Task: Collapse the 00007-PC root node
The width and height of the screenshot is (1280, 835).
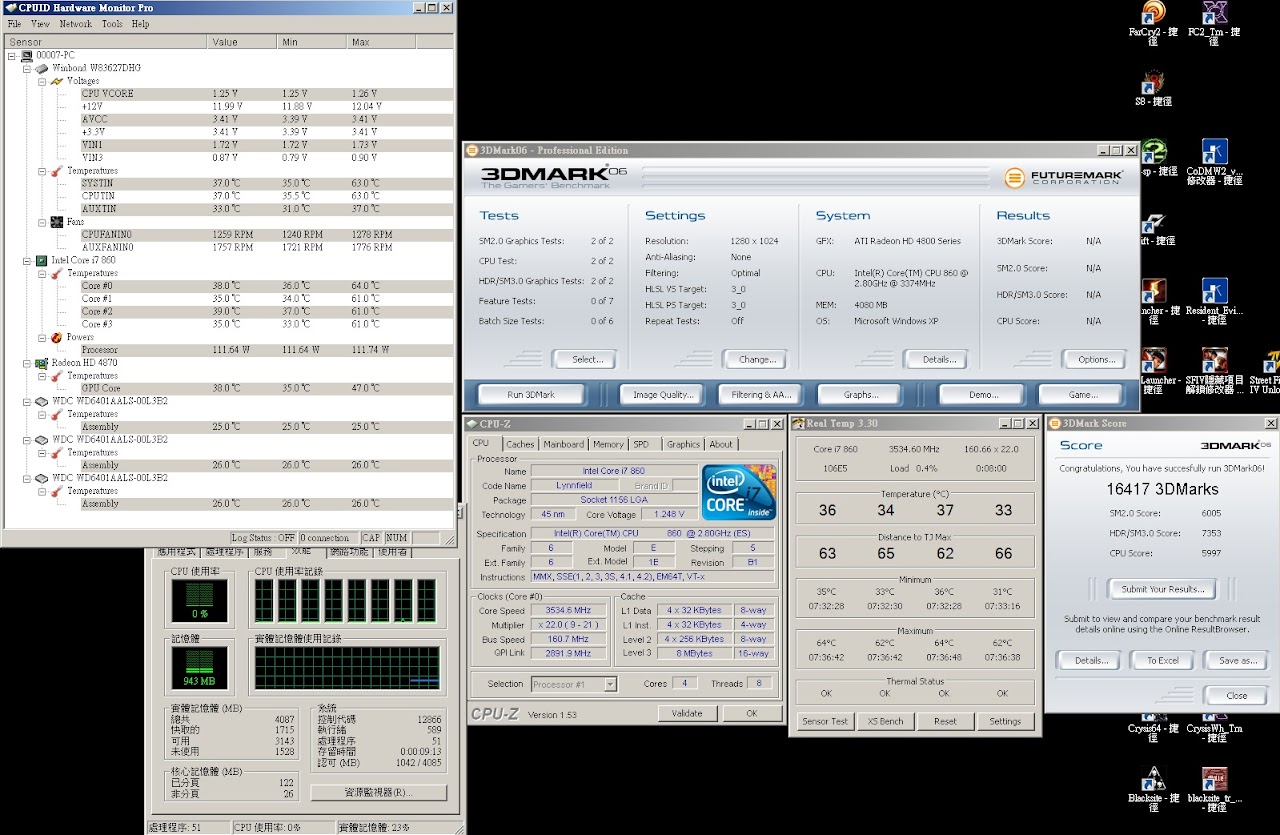Action: [x=12, y=56]
